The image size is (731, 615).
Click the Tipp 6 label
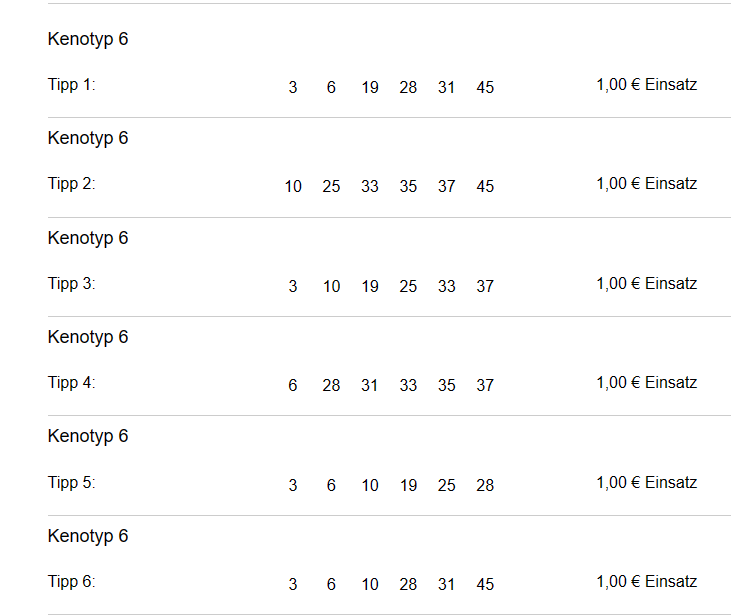pos(71,582)
